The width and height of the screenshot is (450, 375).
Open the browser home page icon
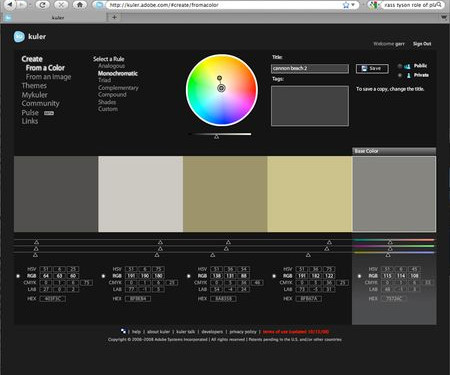80,5
